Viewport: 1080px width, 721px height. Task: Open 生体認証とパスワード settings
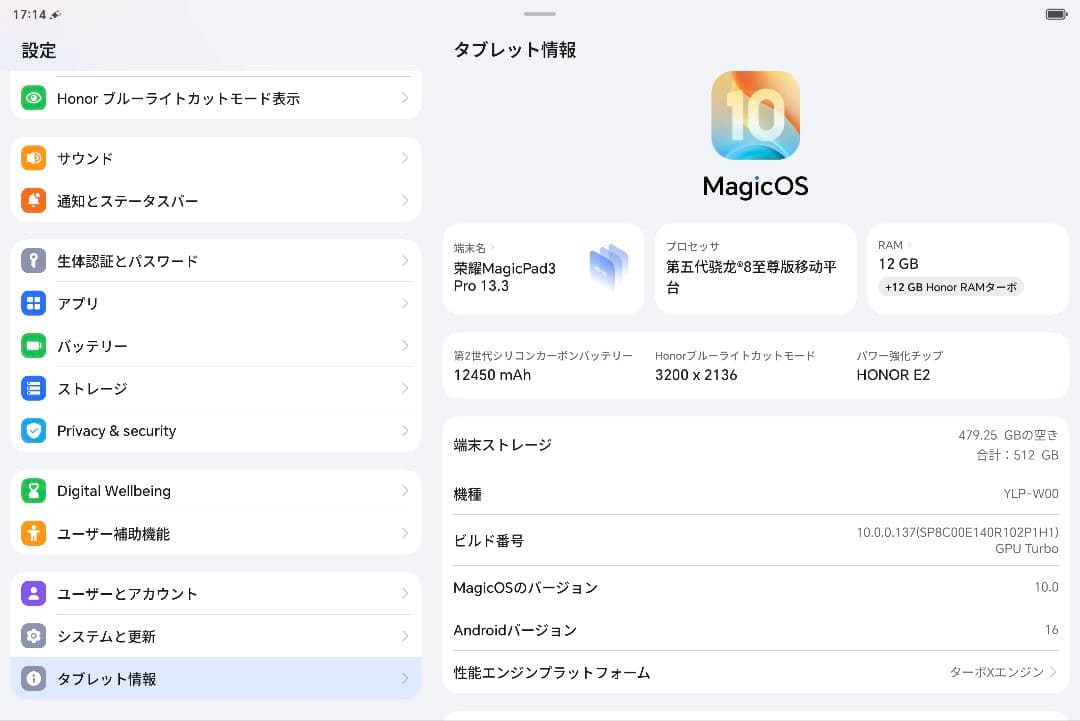pyautogui.click(x=216, y=261)
